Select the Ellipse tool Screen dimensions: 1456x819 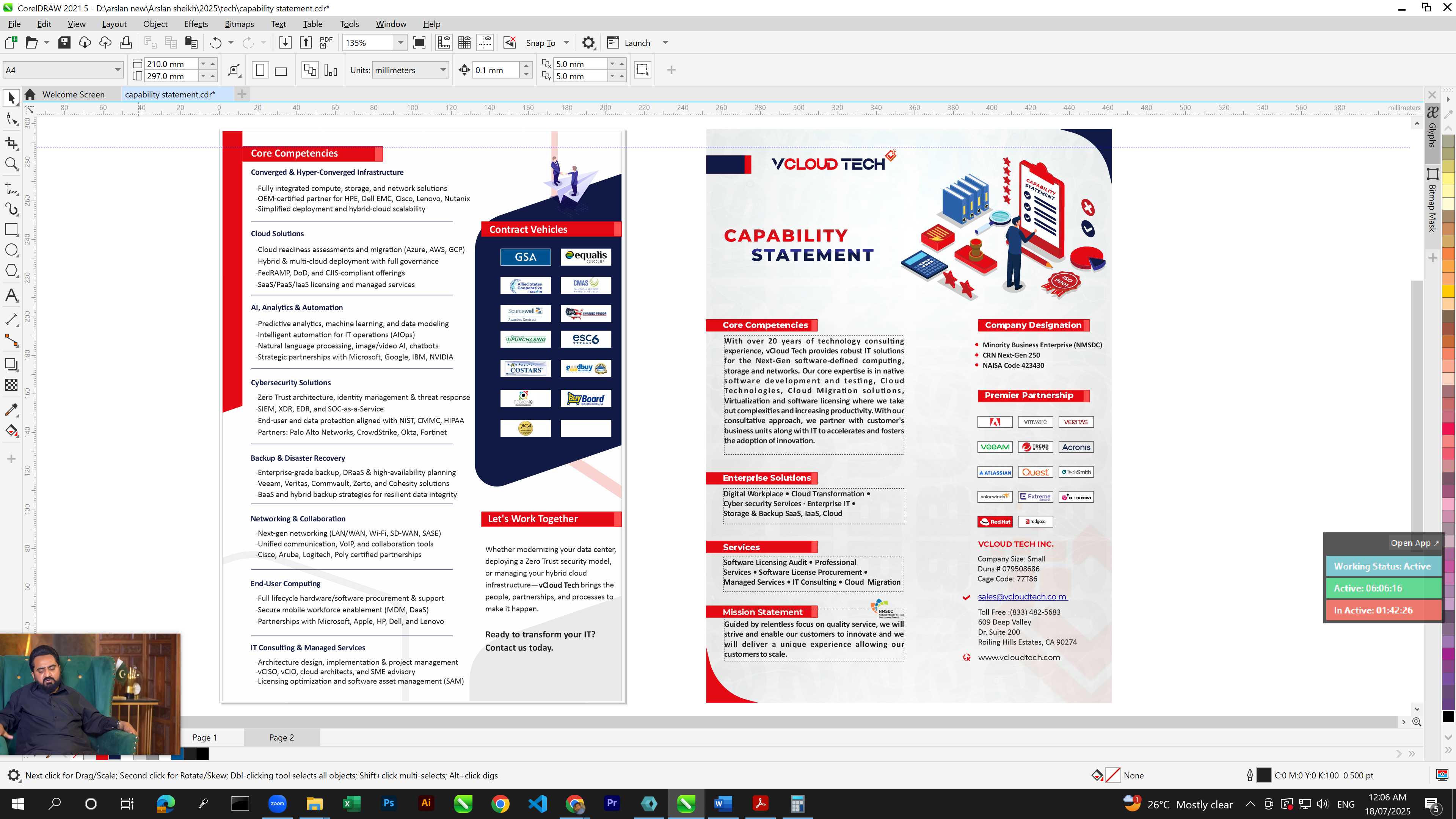pyautogui.click(x=11, y=250)
